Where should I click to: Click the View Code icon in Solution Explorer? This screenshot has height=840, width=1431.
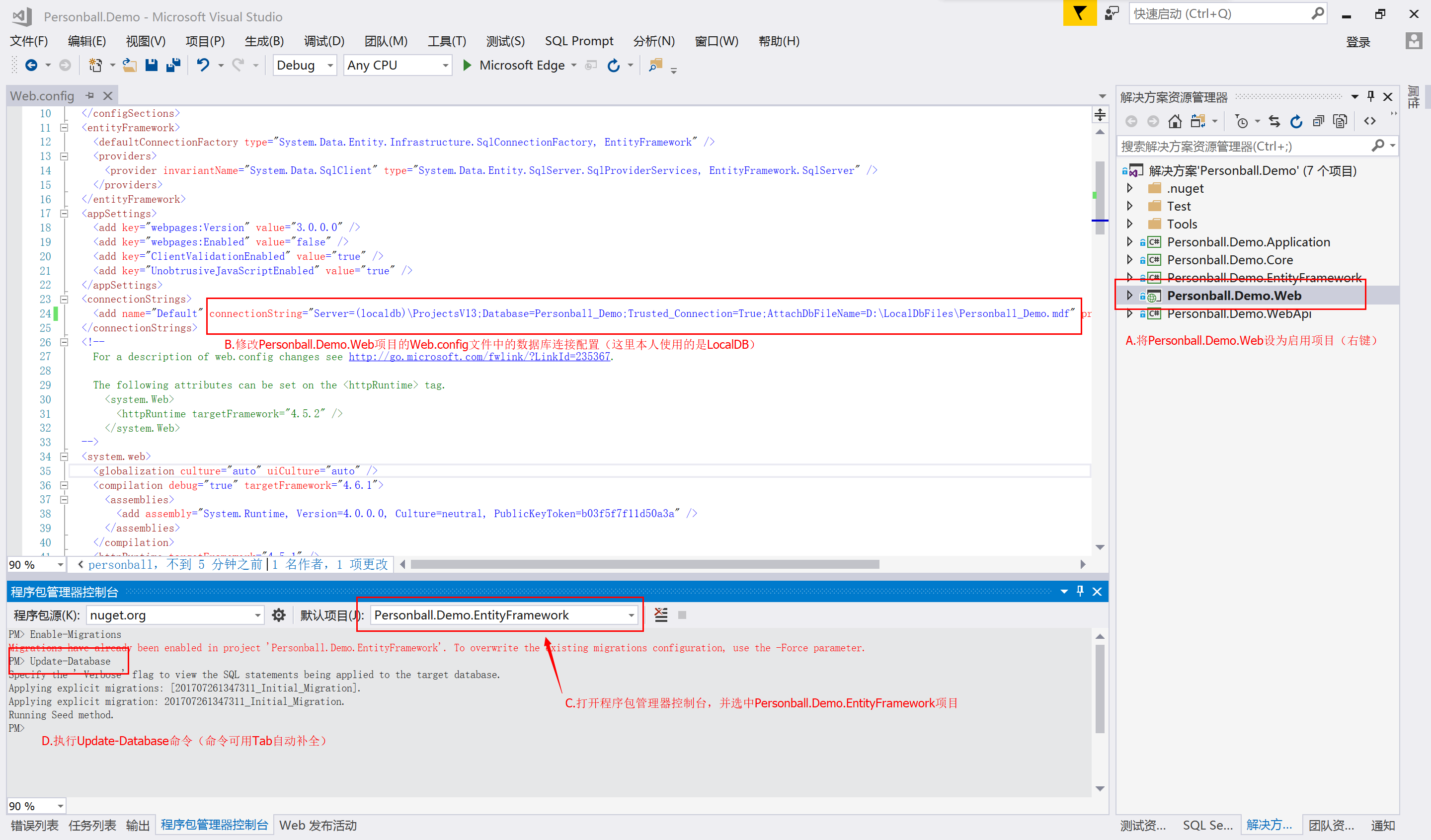(x=1370, y=121)
